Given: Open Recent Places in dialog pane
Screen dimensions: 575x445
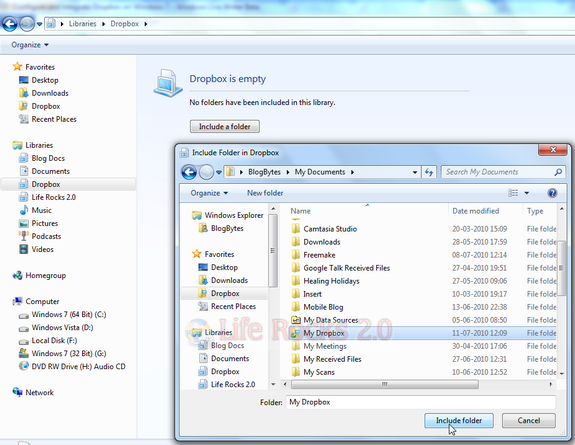Looking at the screenshot, I should [233, 306].
